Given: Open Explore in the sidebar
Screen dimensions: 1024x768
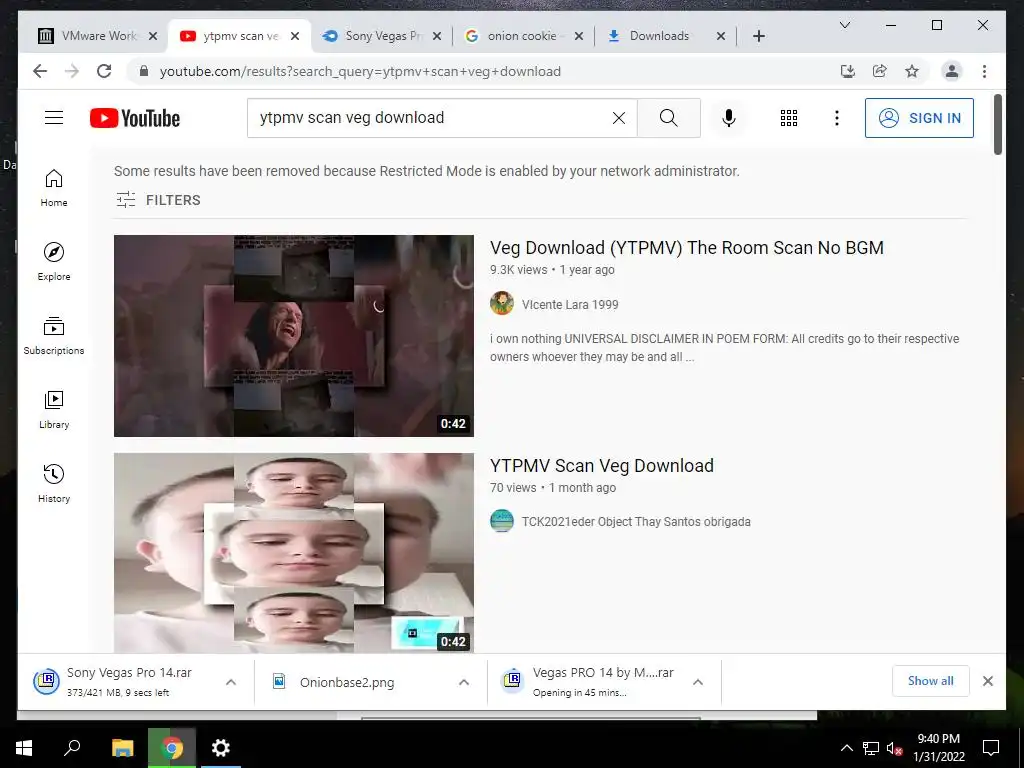Looking at the screenshot, I should [x=54, y=262].
